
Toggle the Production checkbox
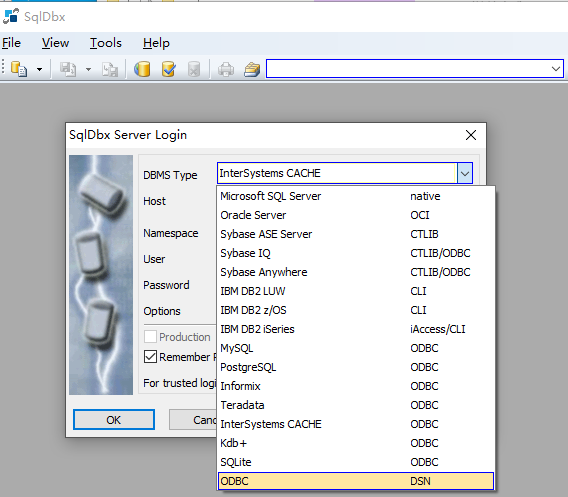coord(150,337)
